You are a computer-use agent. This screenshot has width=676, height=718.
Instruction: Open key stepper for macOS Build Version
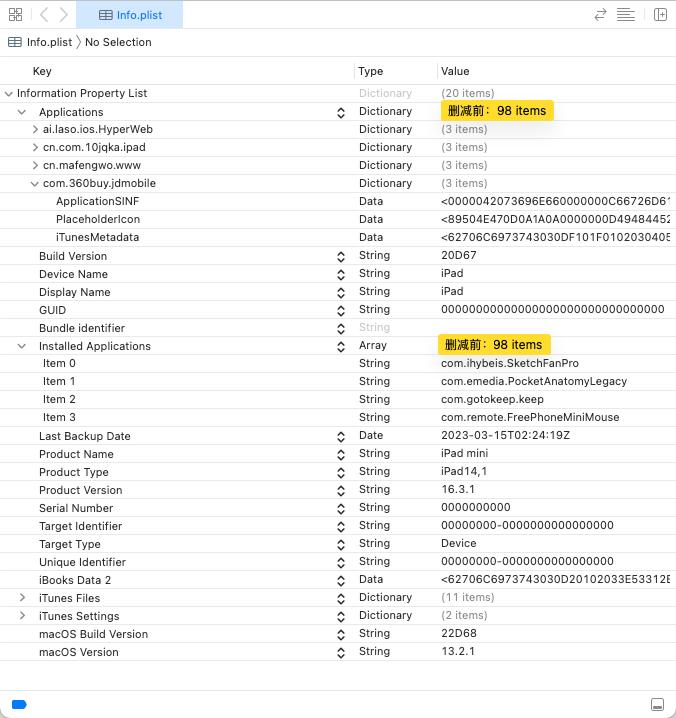[341, 635]
